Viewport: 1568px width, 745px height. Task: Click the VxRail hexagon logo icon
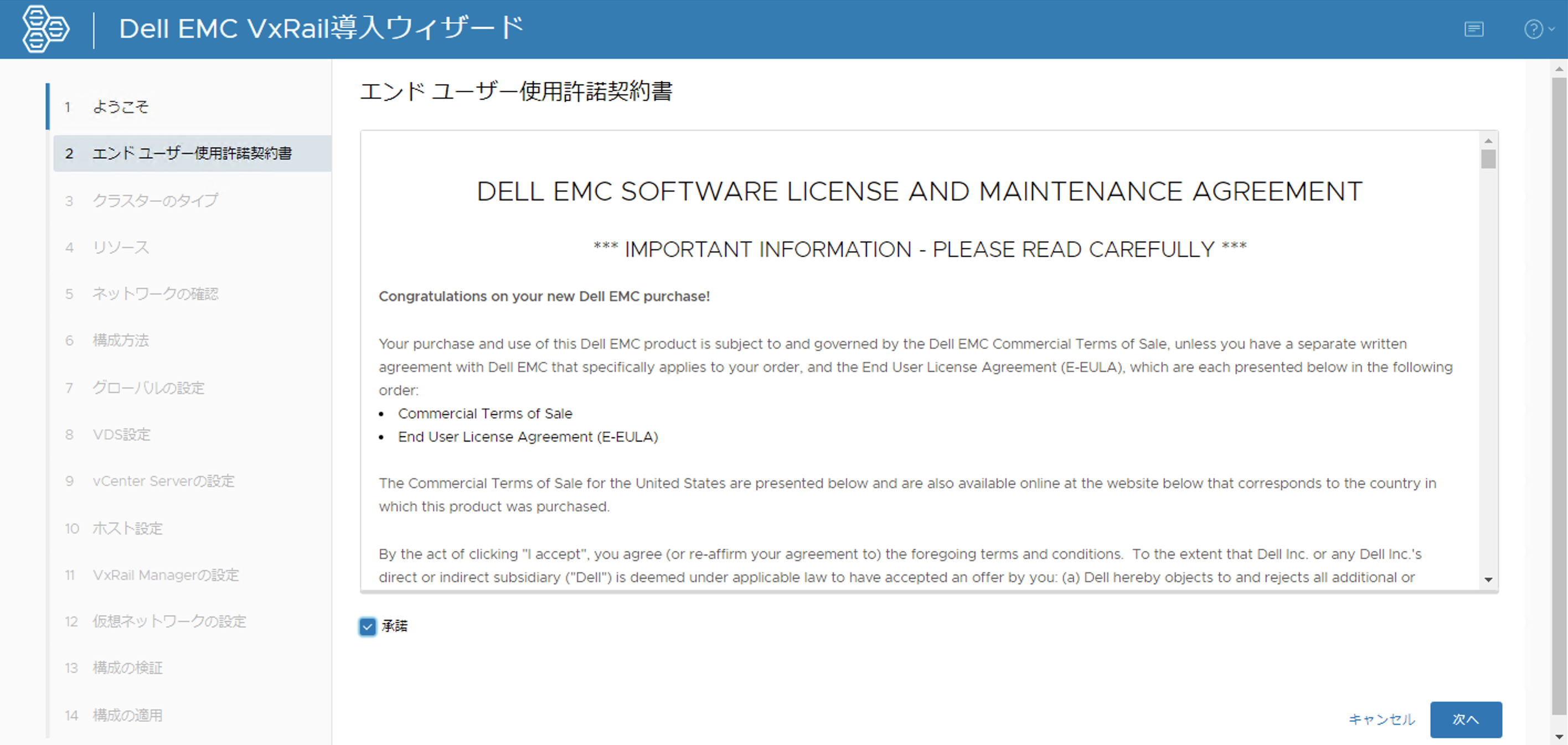(x=45, y=29)
